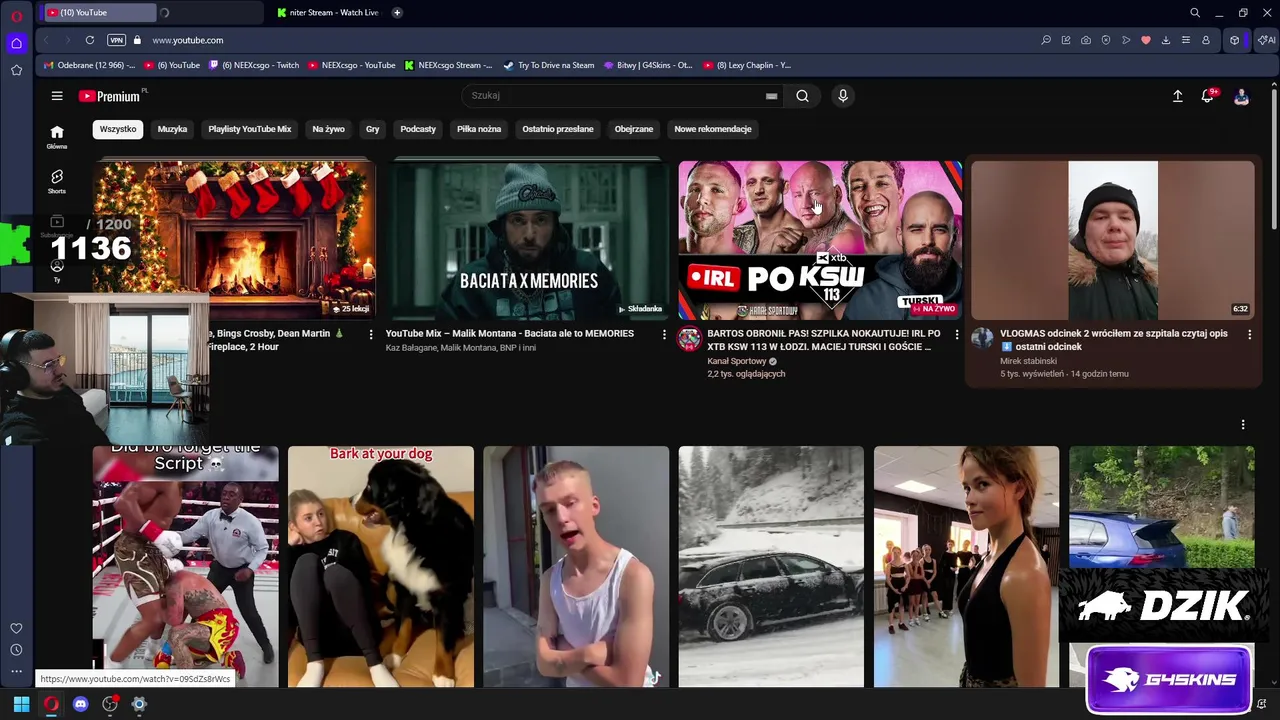
Task: Open the Create upload icon
Action: click(1177, 96)
